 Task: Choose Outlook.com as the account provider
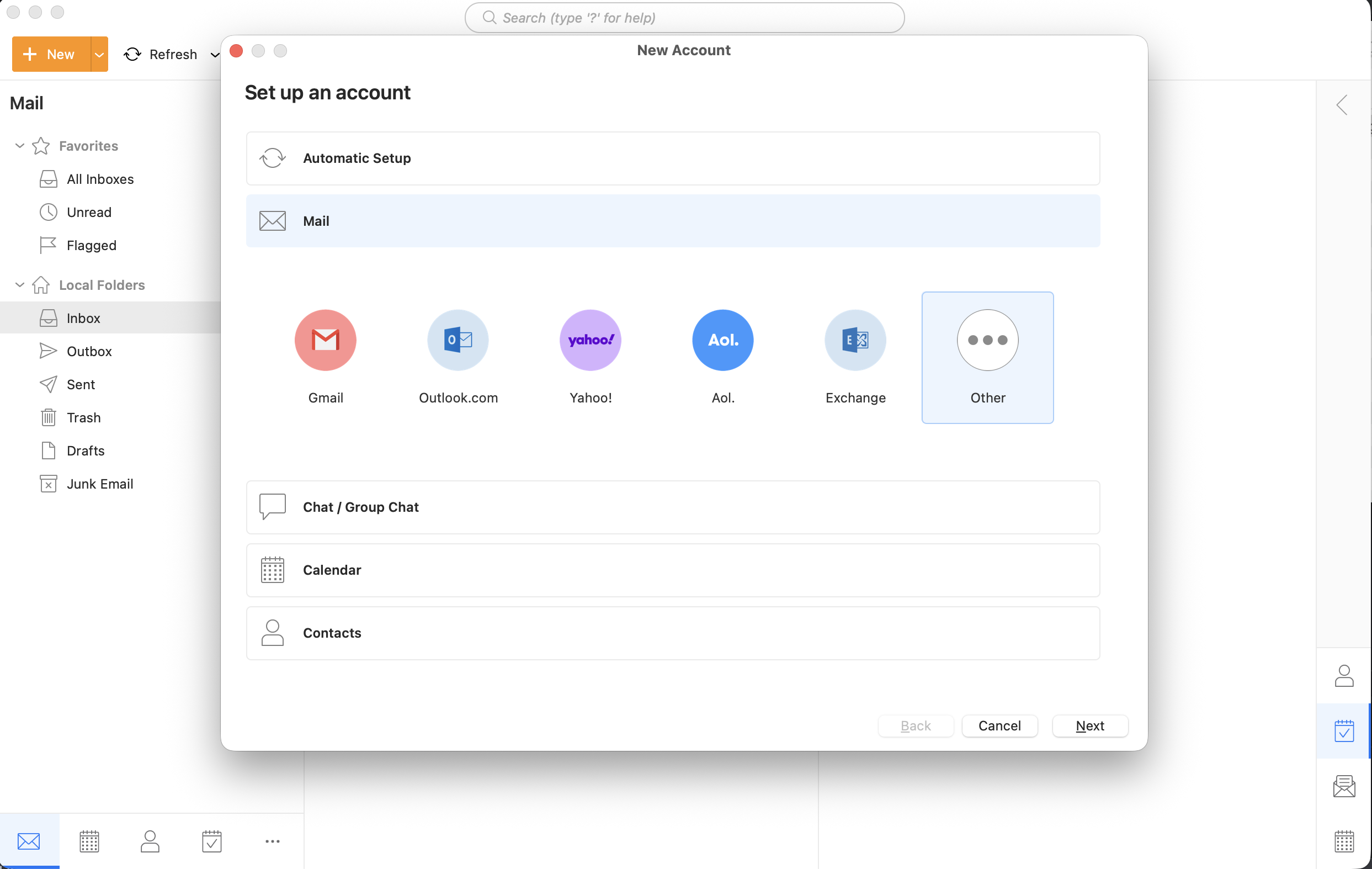click(x=458, y=340)
